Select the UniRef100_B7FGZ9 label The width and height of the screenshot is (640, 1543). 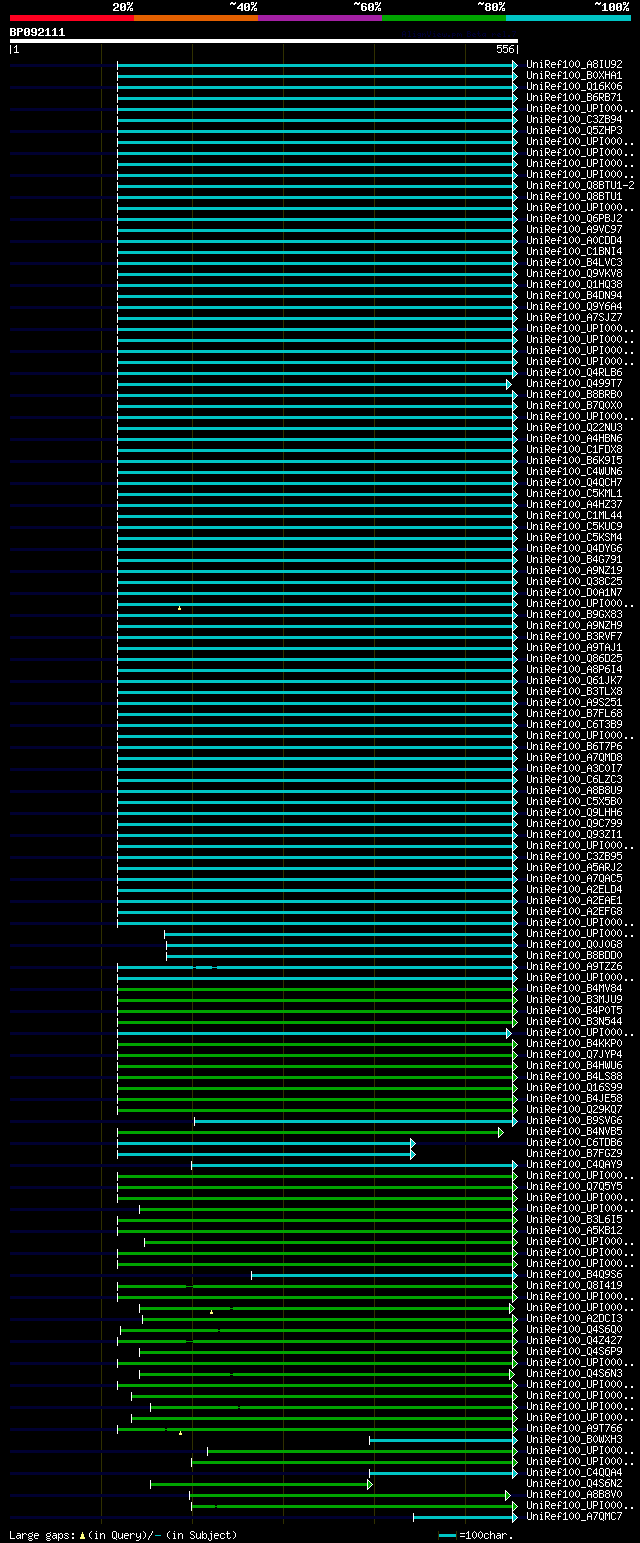(574, 1154)
